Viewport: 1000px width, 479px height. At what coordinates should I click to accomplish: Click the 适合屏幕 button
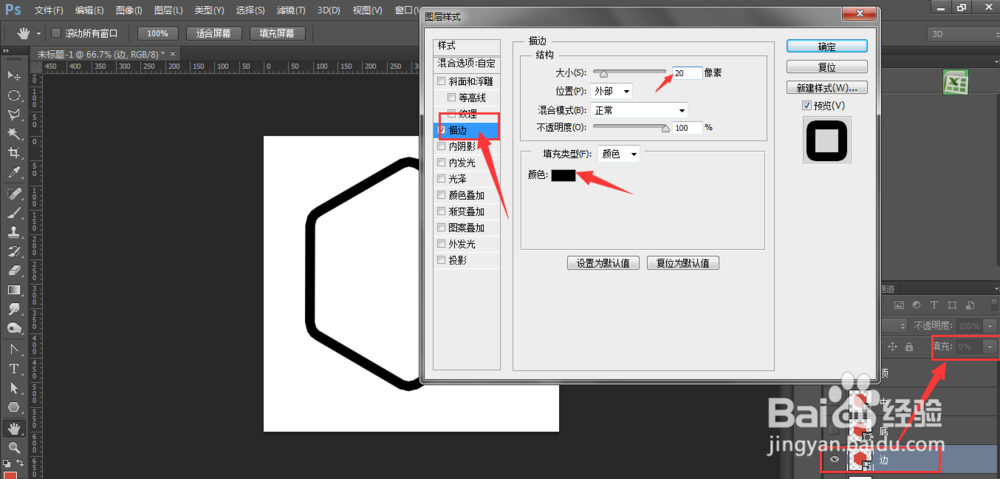[x=214, y=33]
